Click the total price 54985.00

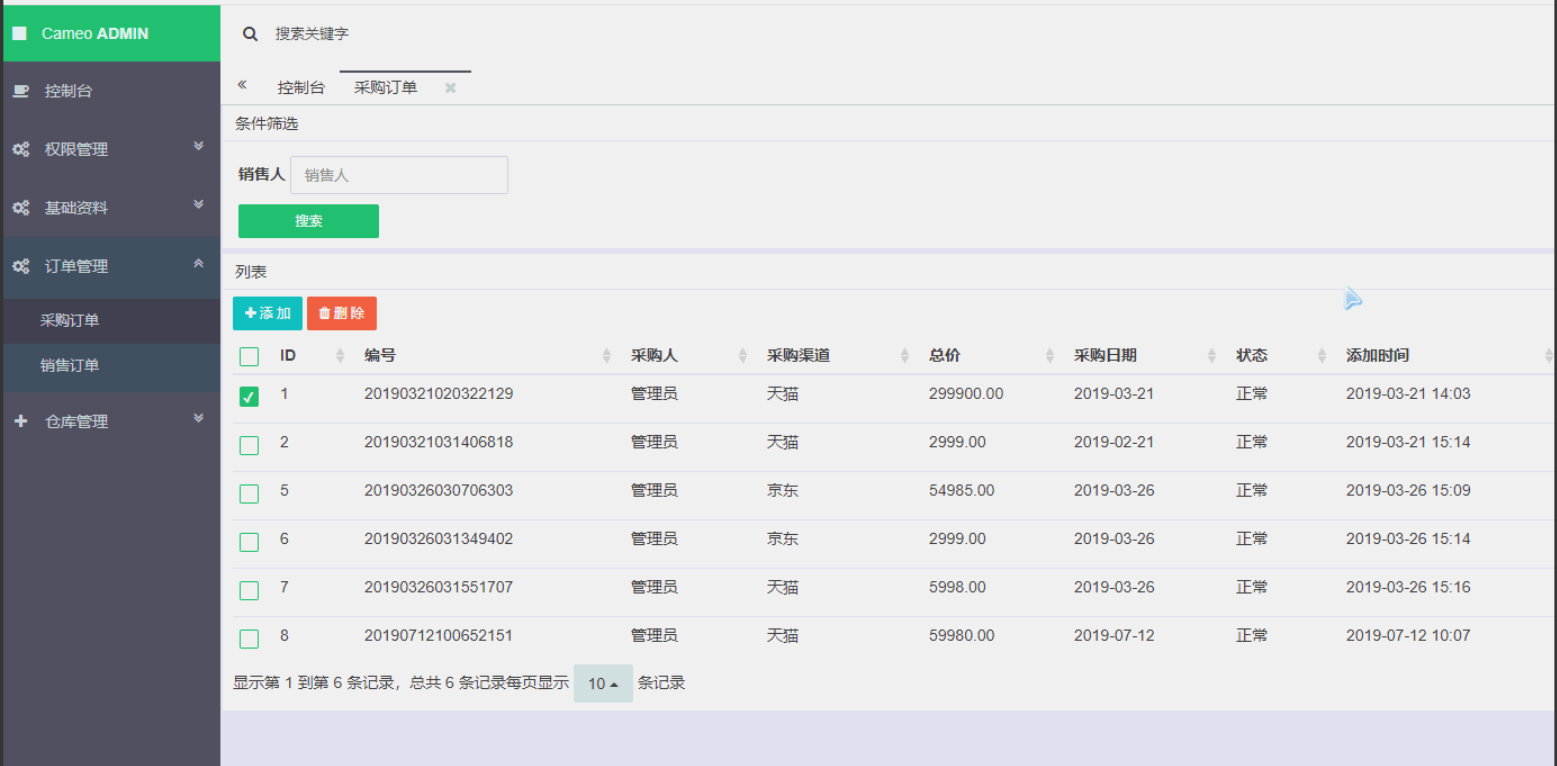(962, 491)
